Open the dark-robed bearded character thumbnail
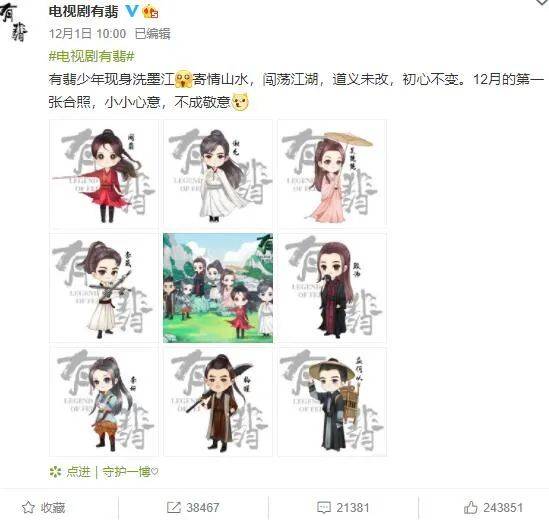Image resolution: width=549 pixels, height=520 pixels. click(x=332, y=288)
